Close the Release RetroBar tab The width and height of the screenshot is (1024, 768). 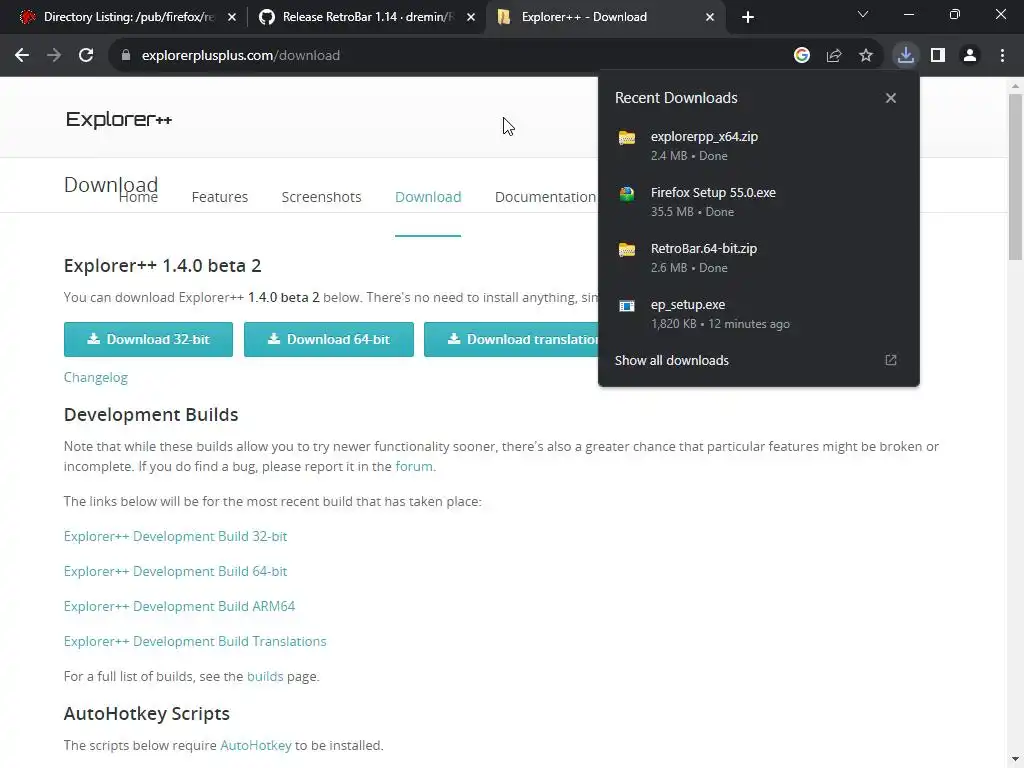(x=471, y=17)
